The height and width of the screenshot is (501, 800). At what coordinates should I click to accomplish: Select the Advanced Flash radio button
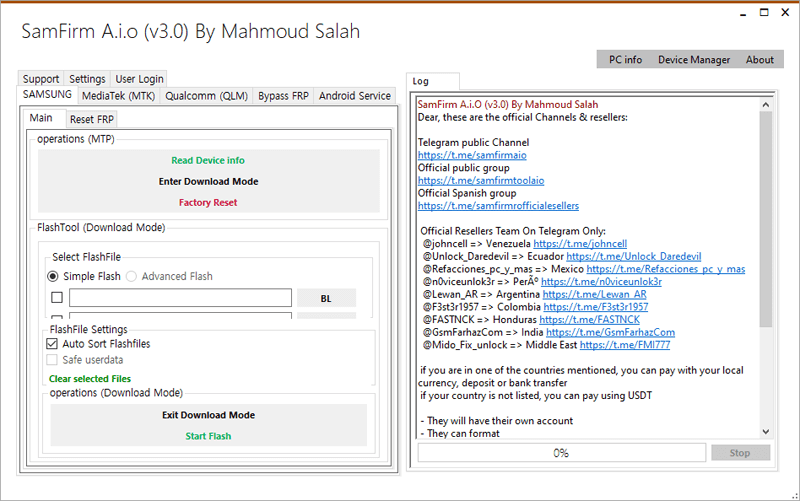pyautogui.click(x=132, y=276)
